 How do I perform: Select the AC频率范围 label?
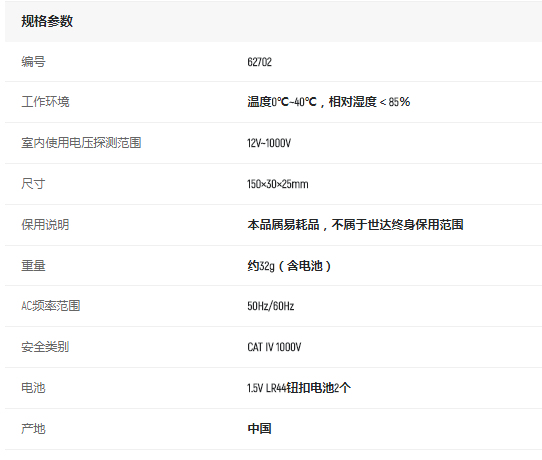click(51, 306)
